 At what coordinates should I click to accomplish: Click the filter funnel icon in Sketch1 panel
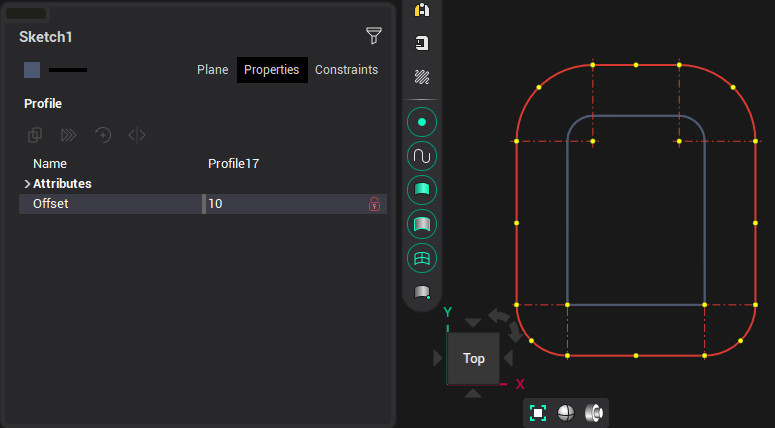(x=373, y=36)
